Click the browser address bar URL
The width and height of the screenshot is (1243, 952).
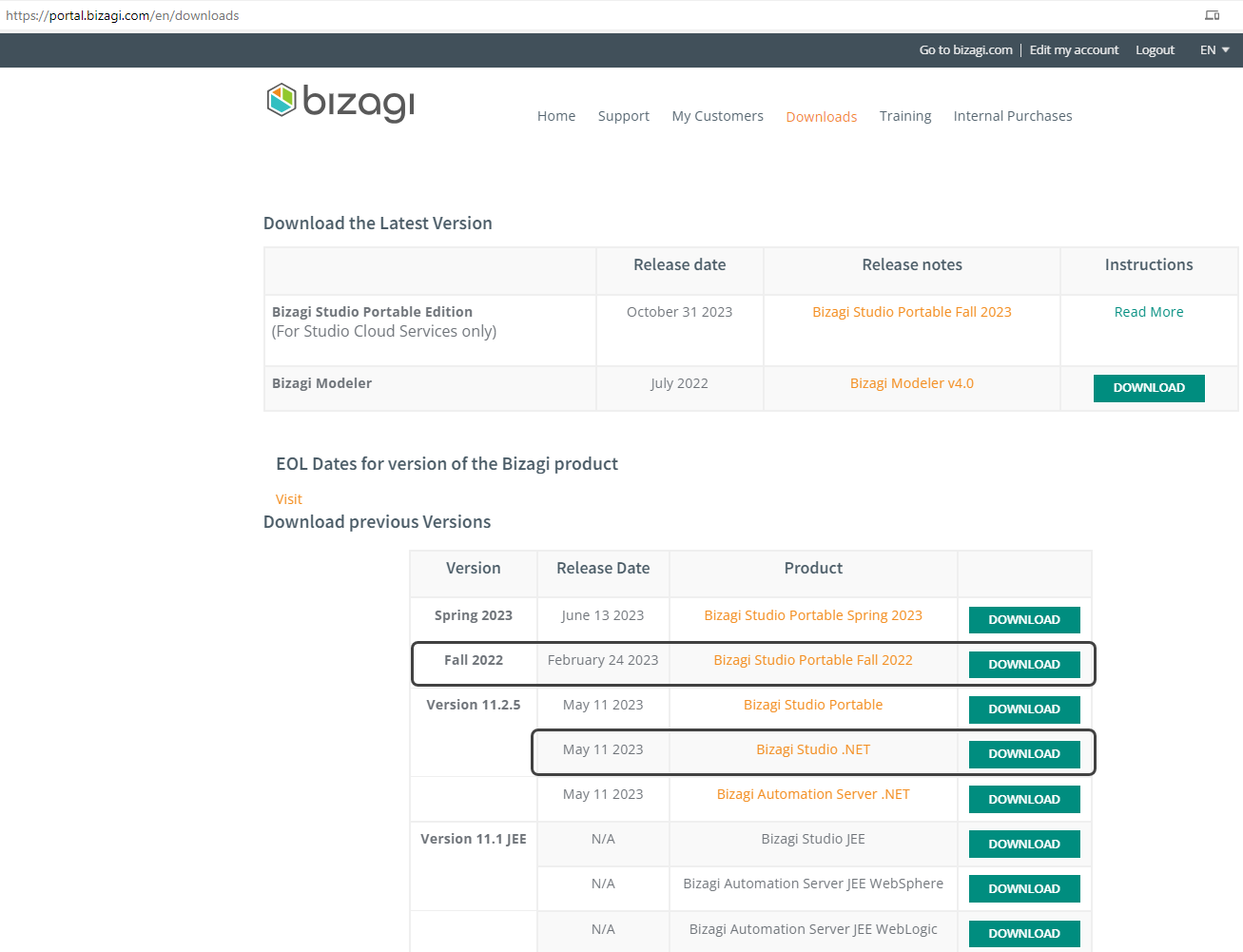[123, 15]
